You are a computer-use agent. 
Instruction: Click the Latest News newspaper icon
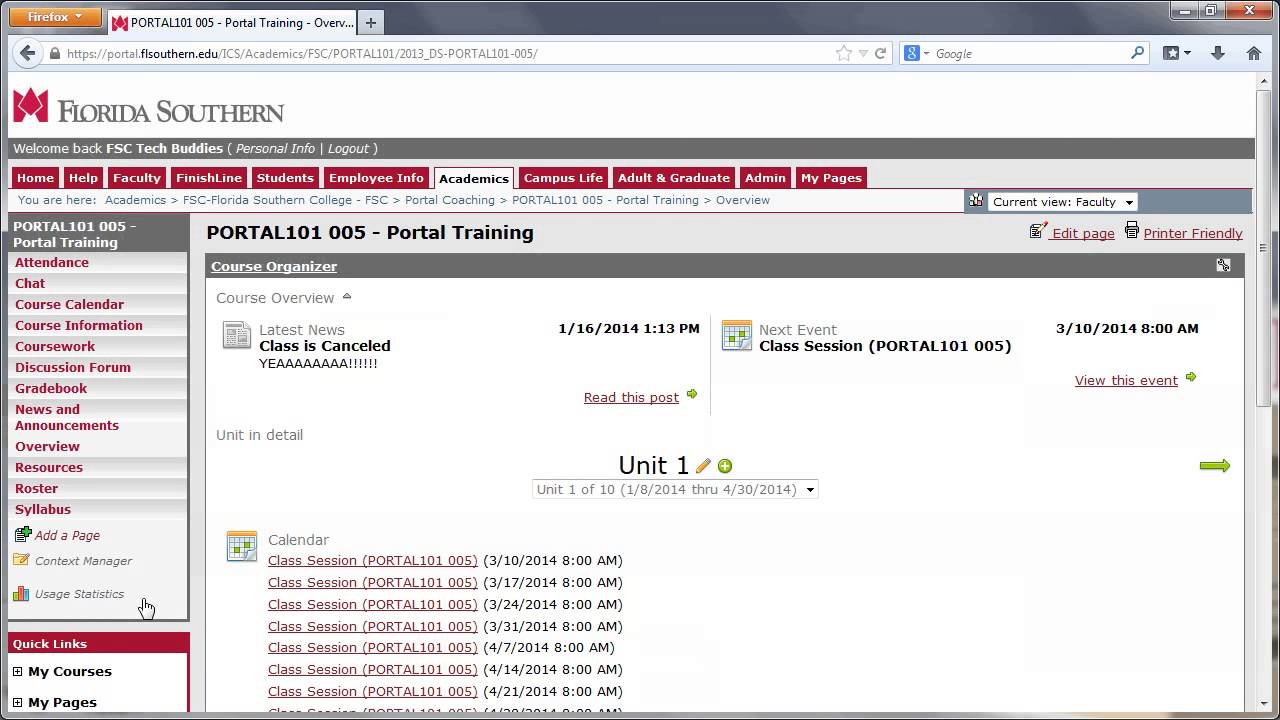click(237, 335)
